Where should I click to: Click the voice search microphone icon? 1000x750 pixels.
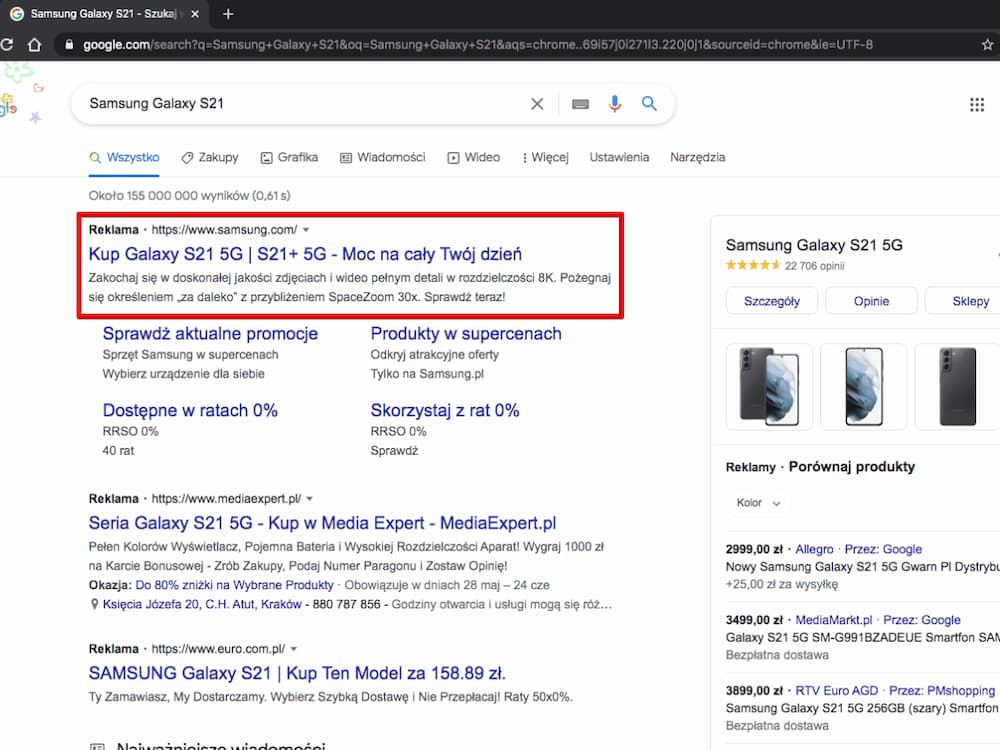click(x=614, y=104)
